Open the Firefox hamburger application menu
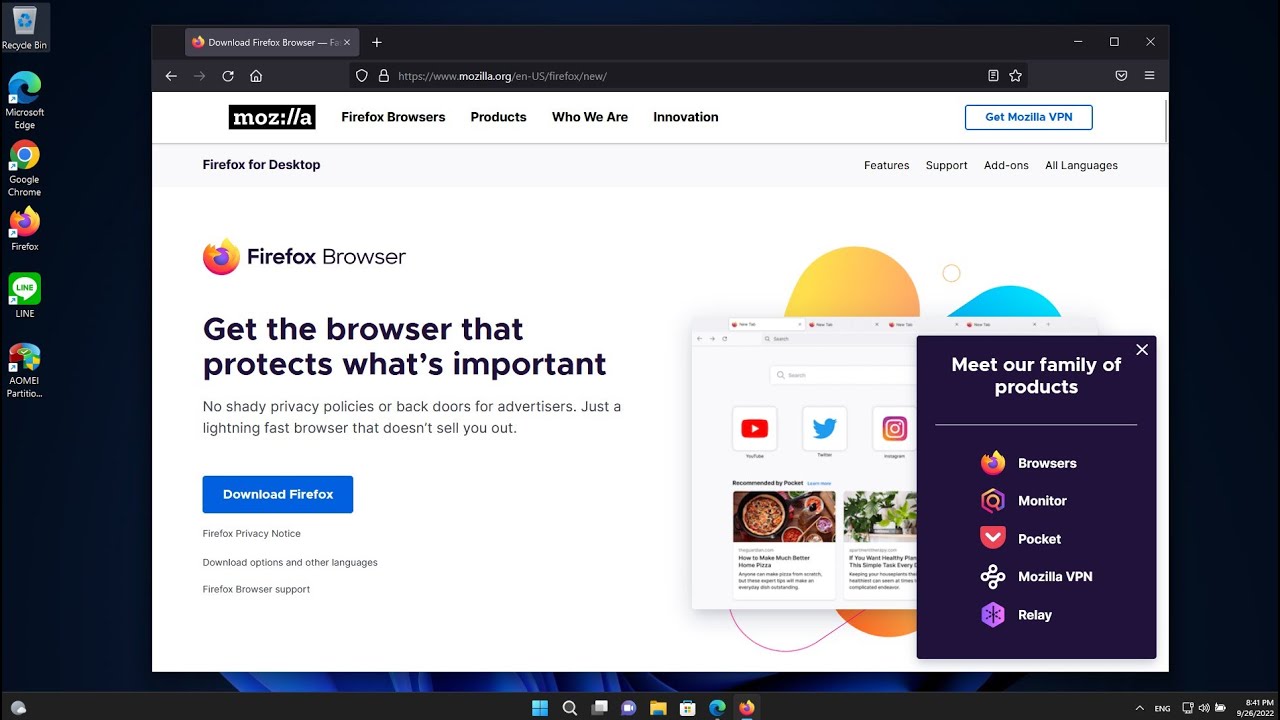This screenshot has height=720, width=1280. pyautogui.click(x=1150, y=76)
